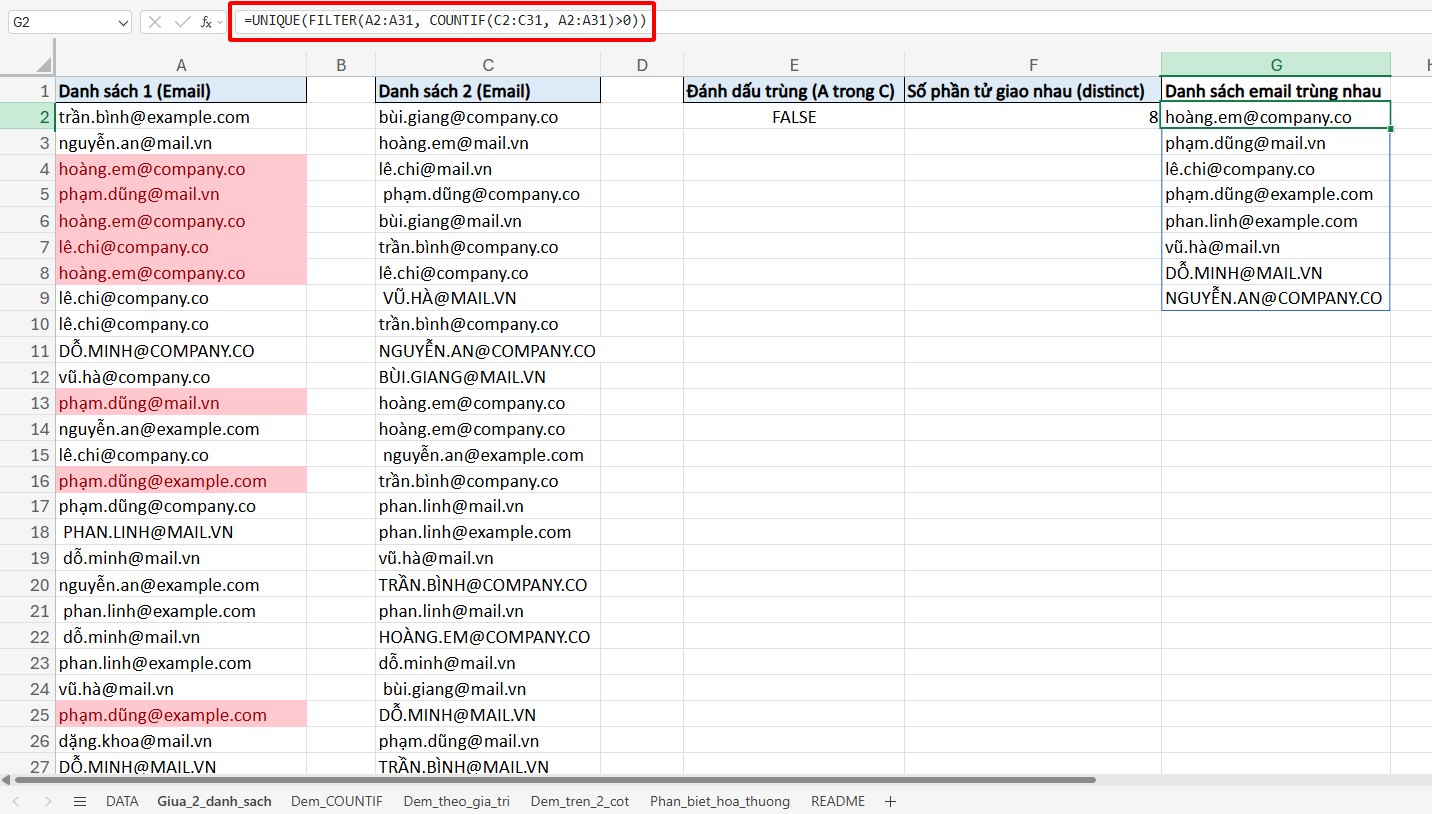1432x814 pixels.
Task: Click the cancel X icon in formula bar
Action: (x=157, y=21)
